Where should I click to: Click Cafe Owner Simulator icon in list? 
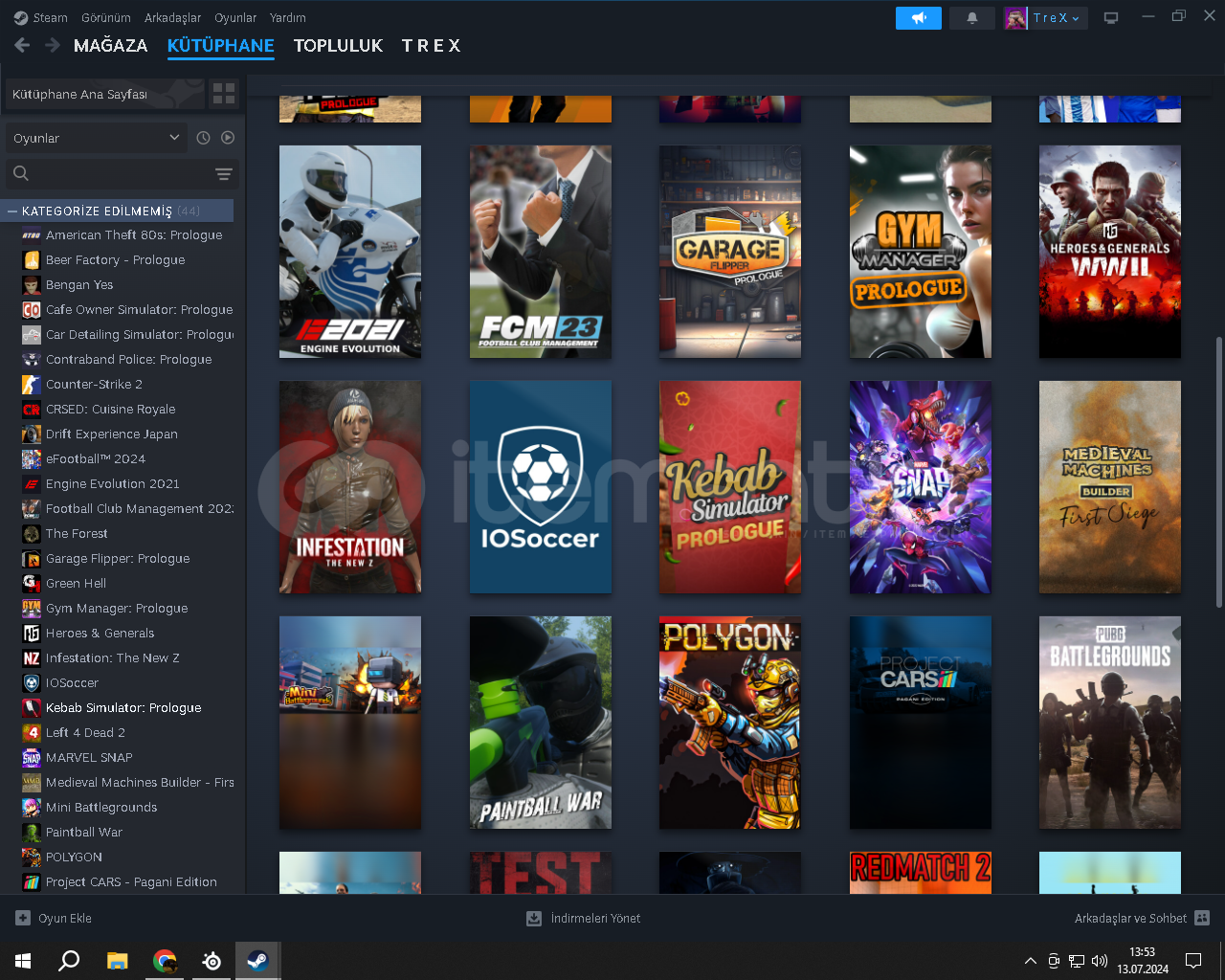32,309
